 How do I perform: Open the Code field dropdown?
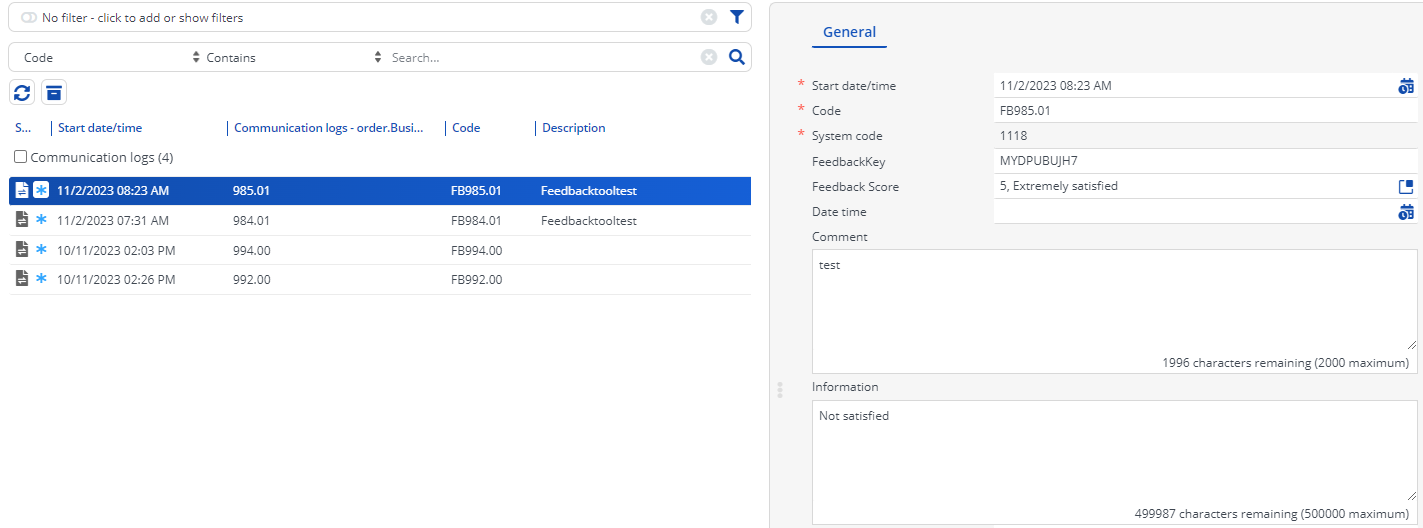click(110, 58)
